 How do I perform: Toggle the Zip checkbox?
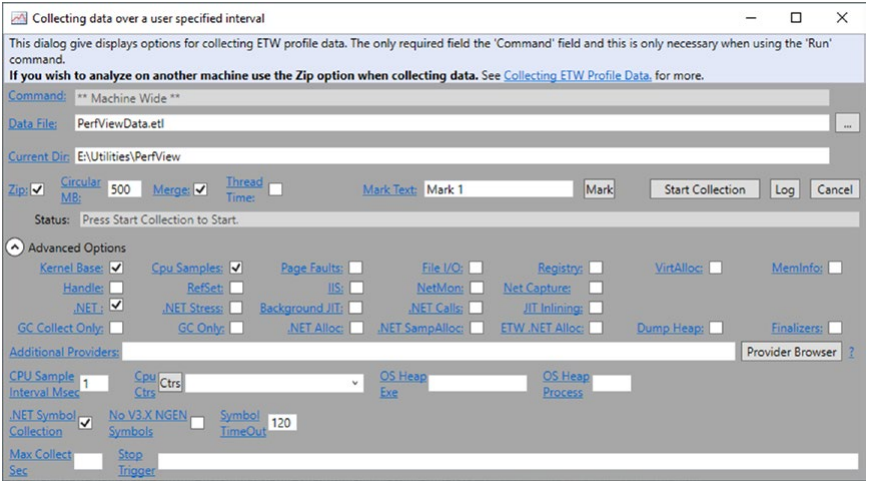pos(37,190)
